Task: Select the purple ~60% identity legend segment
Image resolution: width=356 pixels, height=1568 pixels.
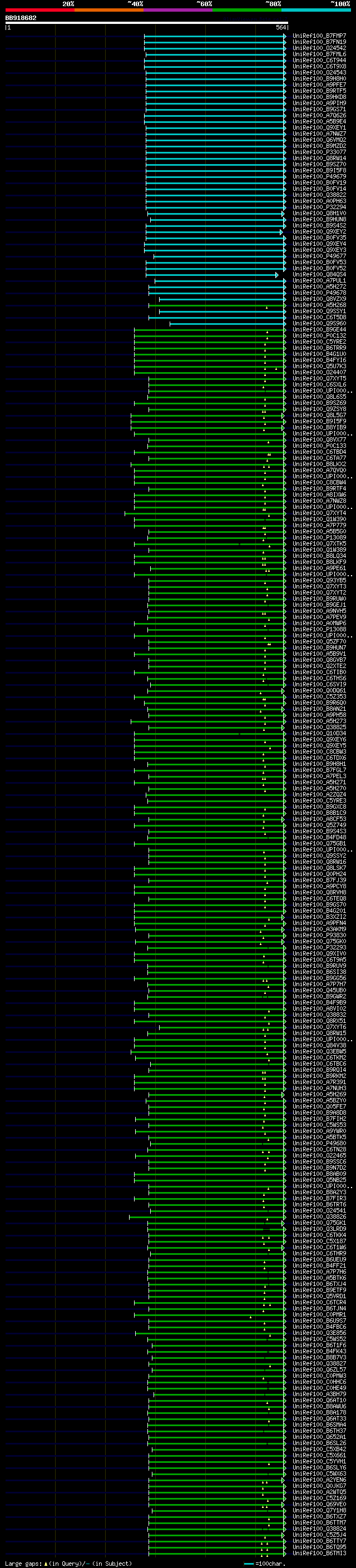Action: point(179,10)
